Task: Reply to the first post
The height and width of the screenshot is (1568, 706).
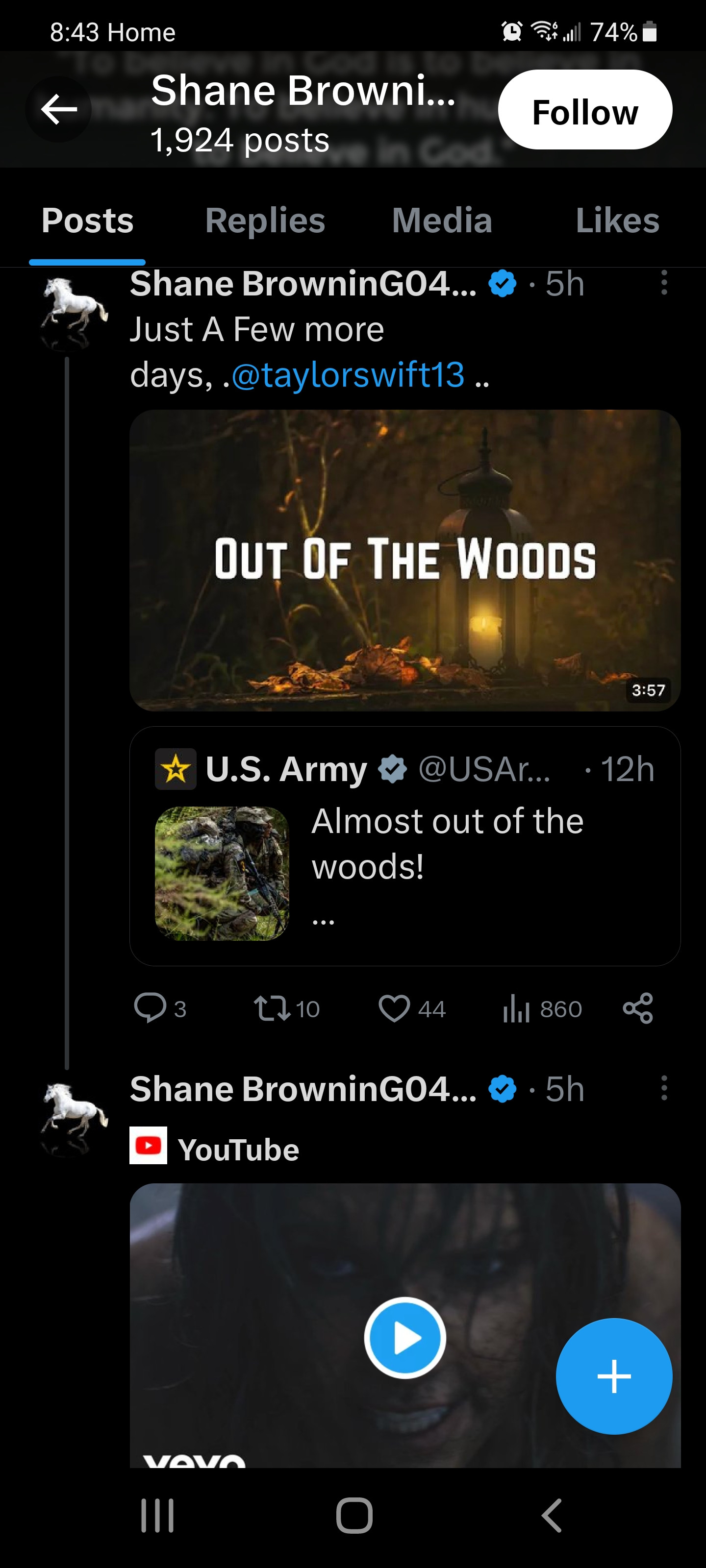Action: click(150, 1008)
